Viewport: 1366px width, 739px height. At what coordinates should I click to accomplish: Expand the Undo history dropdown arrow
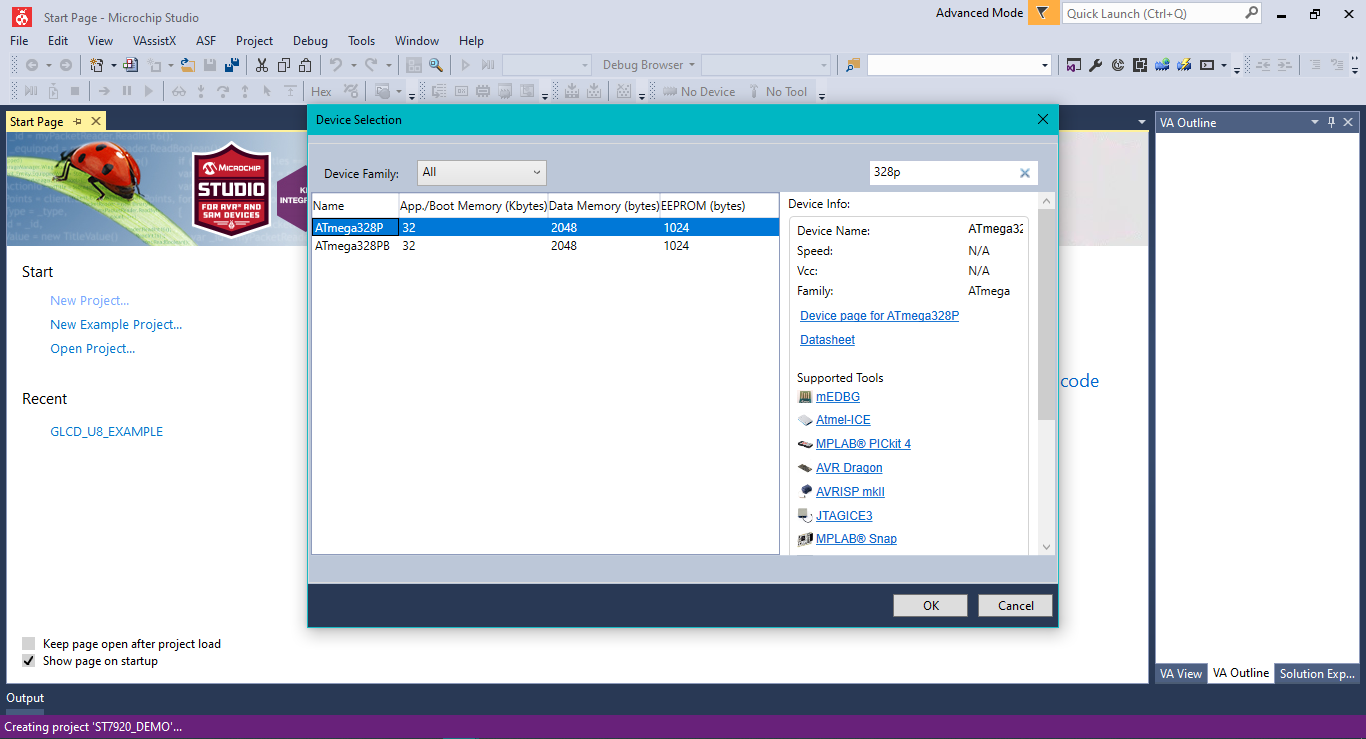[x=353, y=65]
